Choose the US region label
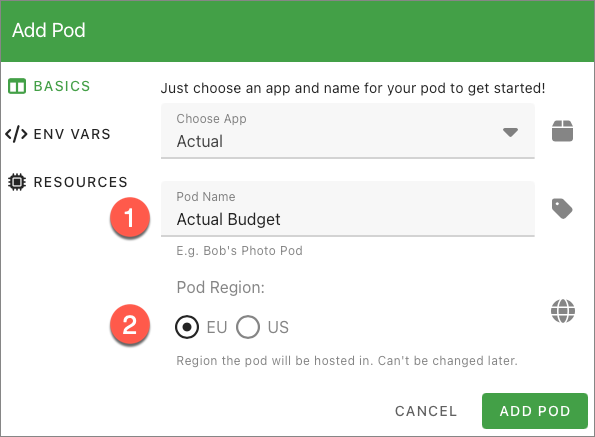This screenshot has width=595, height=437. coord(278,327)
